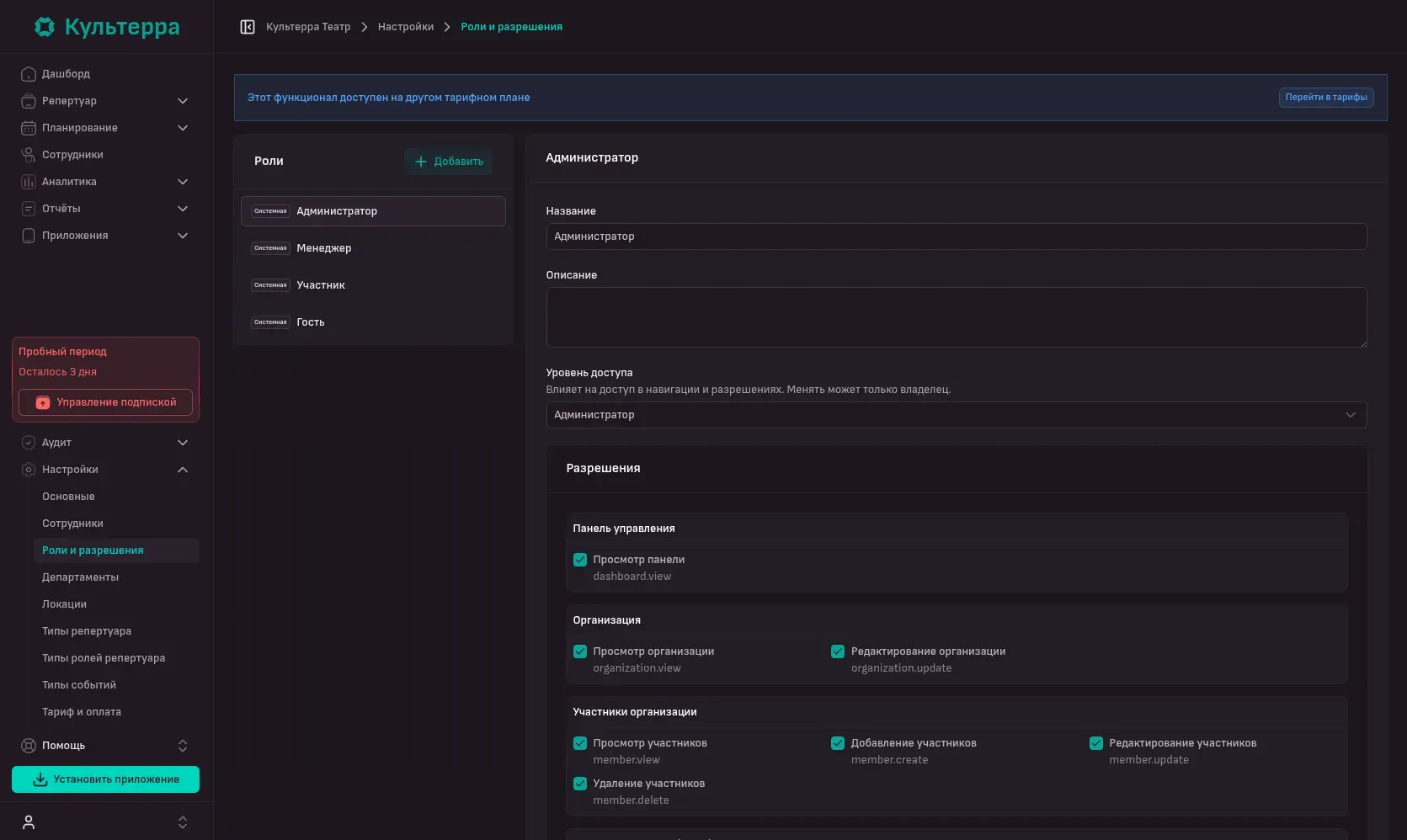
Task: Click the sidebar collapse icon in breadcrumb bar
Action: coord(247,27)
